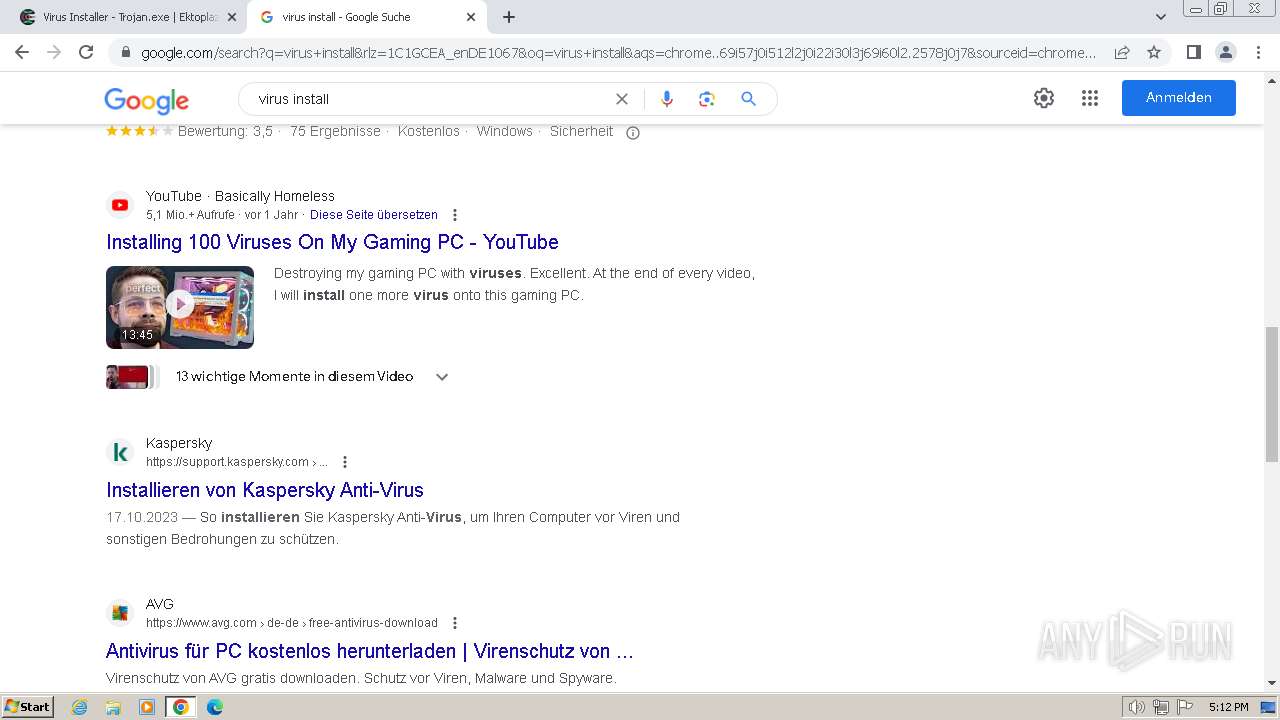Clear the search query text
Viewport: 1280px width, 720px height.
[622, 99]
